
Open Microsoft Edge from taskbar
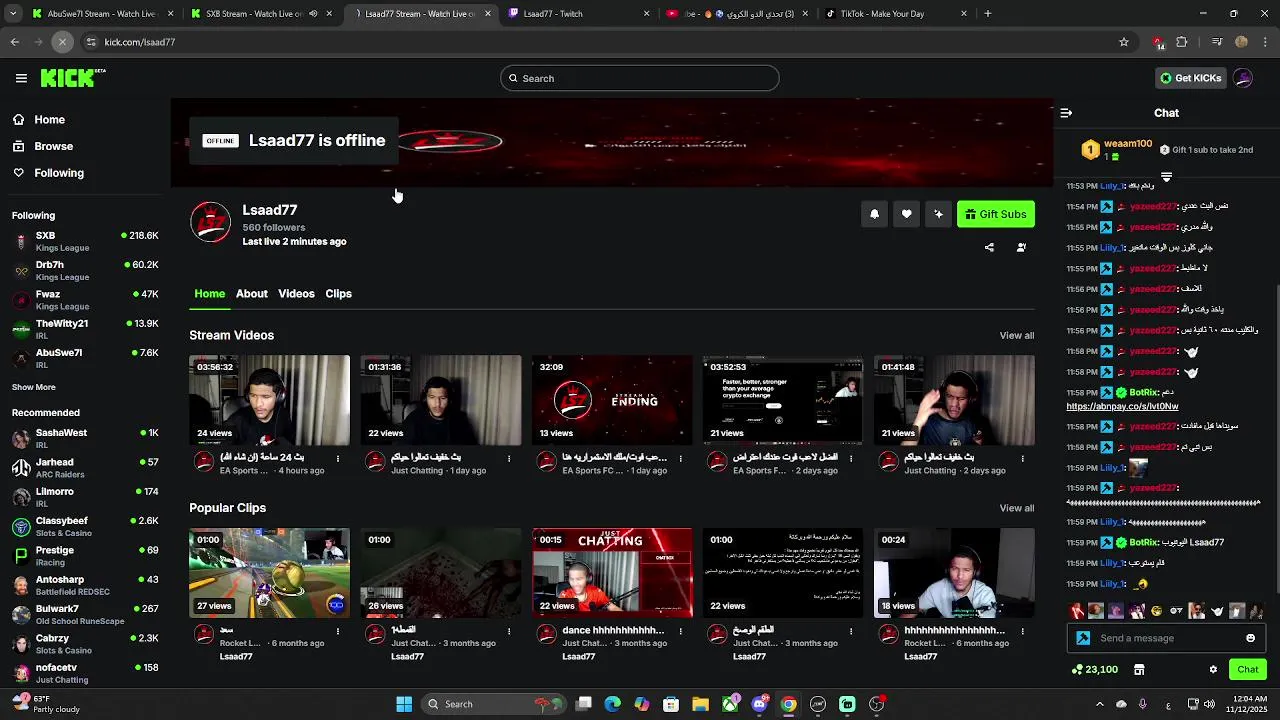pyautogui.click(x=613, y=704)
